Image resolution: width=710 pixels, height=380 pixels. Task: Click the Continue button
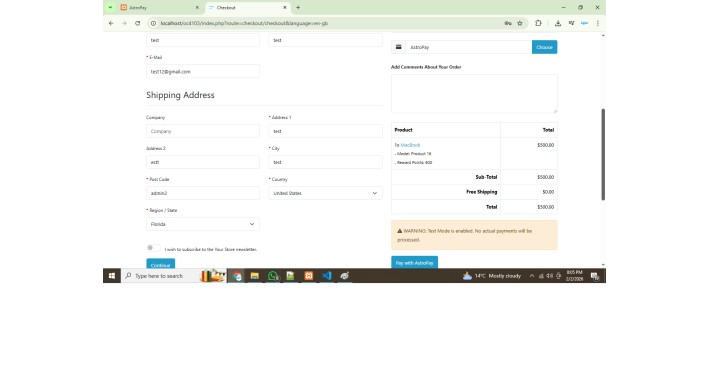click(x=160, y=264)
